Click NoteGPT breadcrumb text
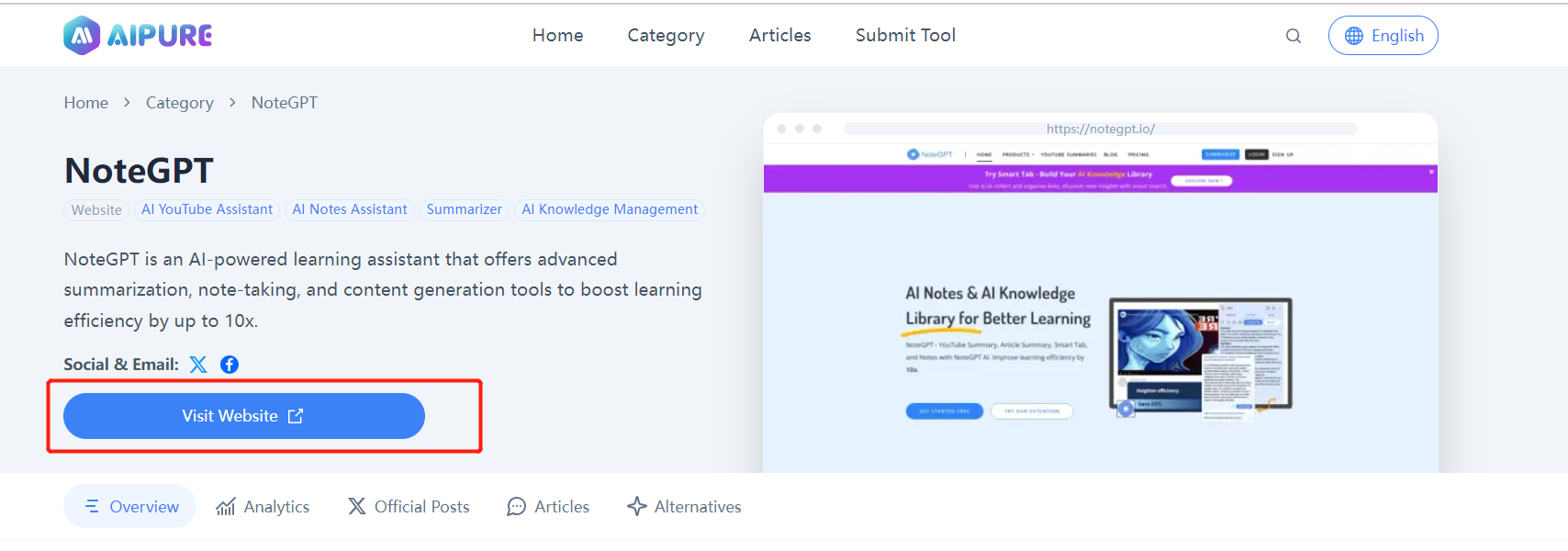 (x=285, y=103)
